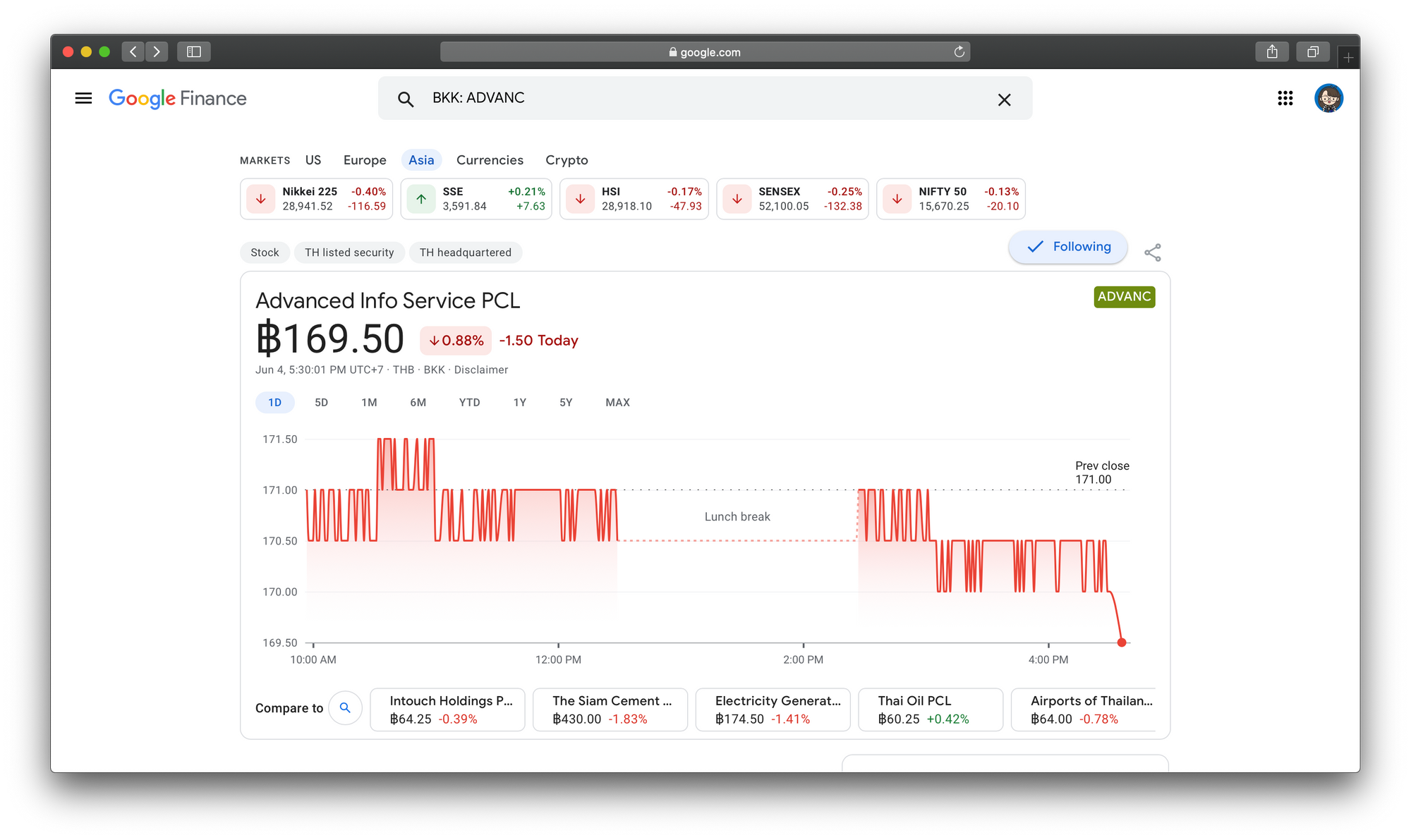Click the SENSEX down arrow icon
This screenshot has width=1411, height=840.
click(x=737, y=199)
